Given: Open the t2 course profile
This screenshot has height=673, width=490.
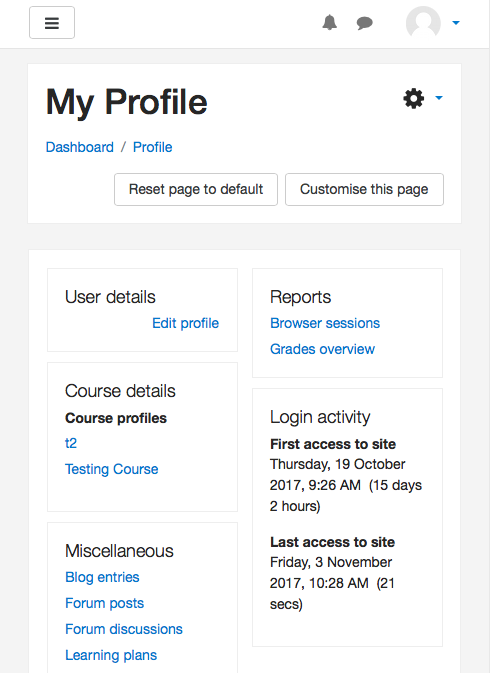Looking at the screenshot, I should (x=71, y=443).
